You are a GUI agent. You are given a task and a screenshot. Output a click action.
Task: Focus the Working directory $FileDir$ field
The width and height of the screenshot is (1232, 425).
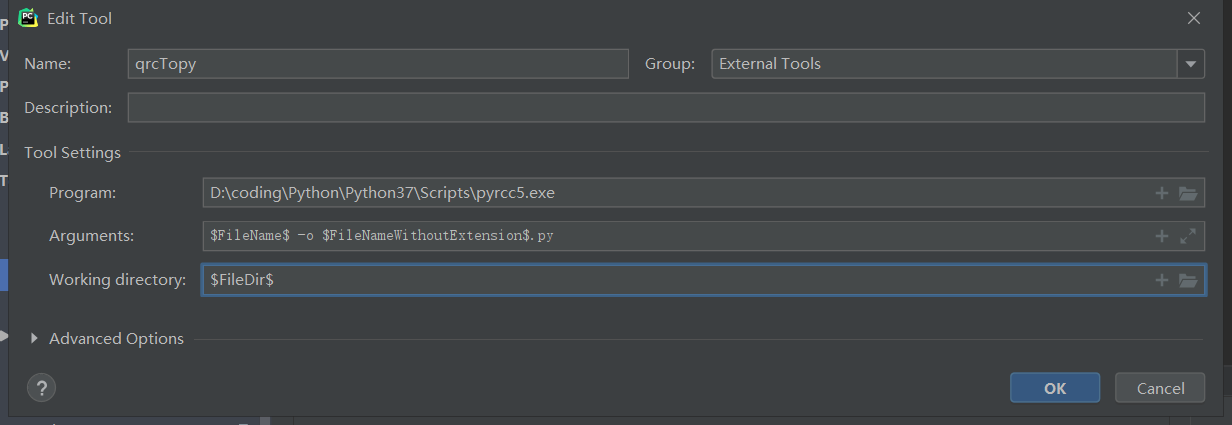[x=670, y=281]
